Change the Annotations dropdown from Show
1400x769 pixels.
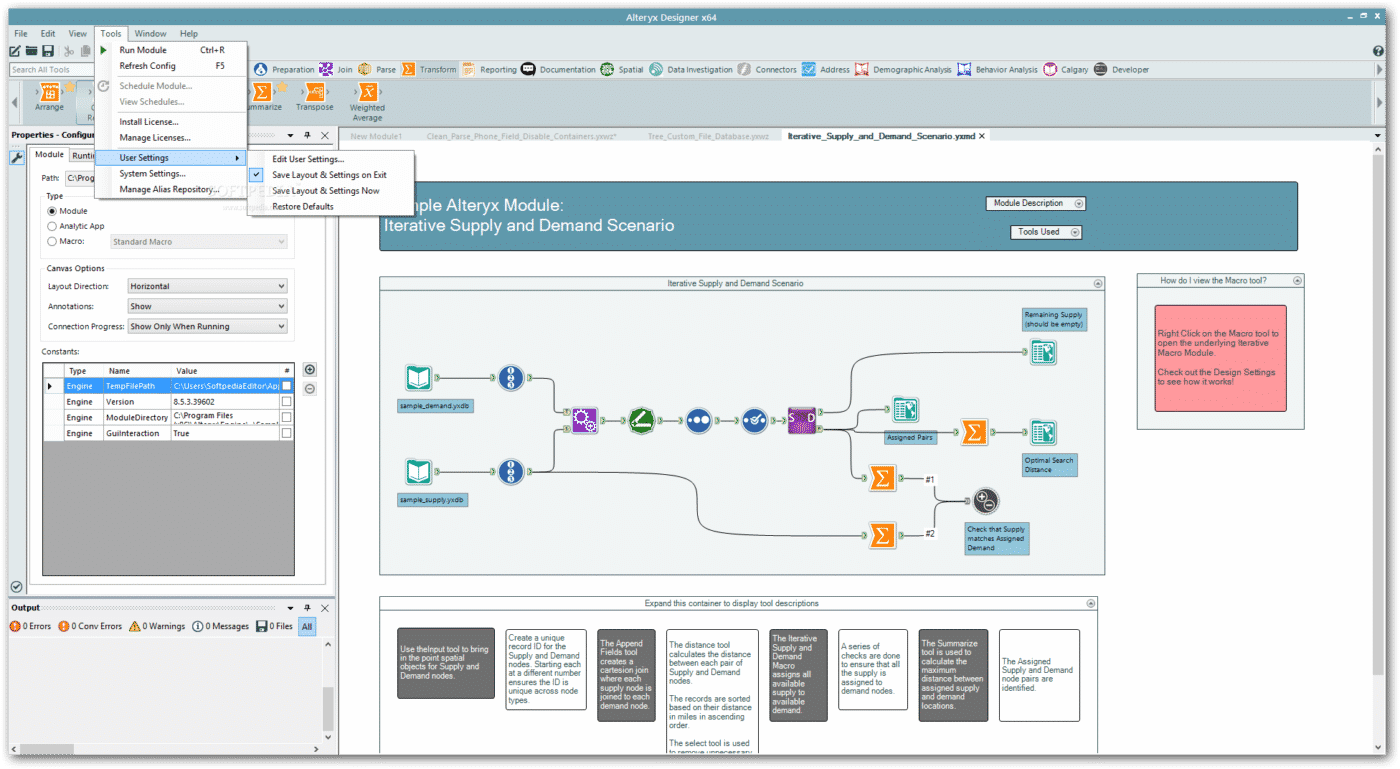(x=207, y=306)
